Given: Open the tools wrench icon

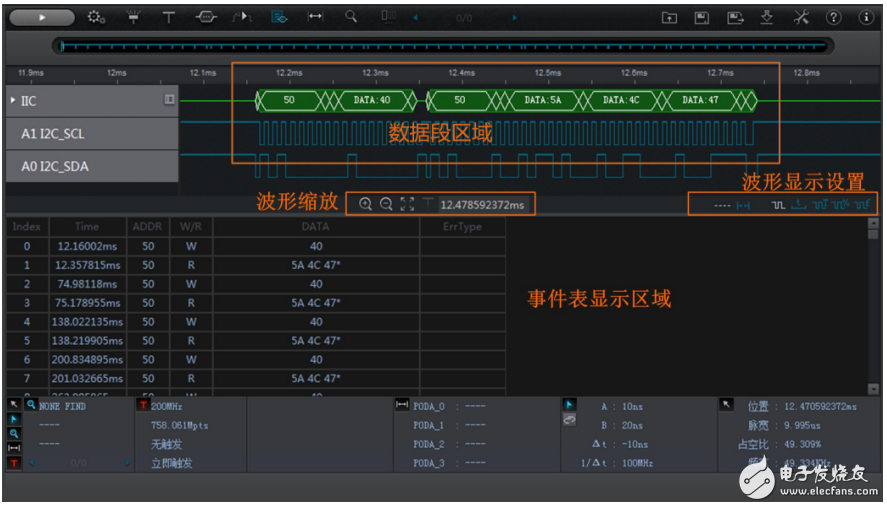Looking at the screenshot, I should 801,17.
